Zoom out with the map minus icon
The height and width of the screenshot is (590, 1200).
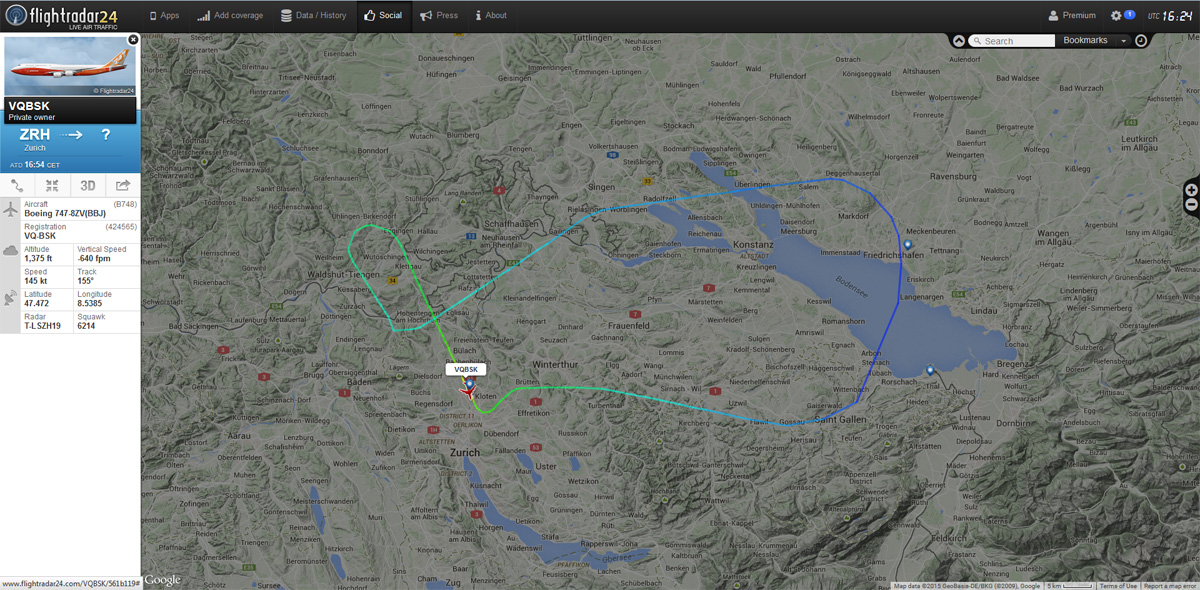click(1190, 204)
